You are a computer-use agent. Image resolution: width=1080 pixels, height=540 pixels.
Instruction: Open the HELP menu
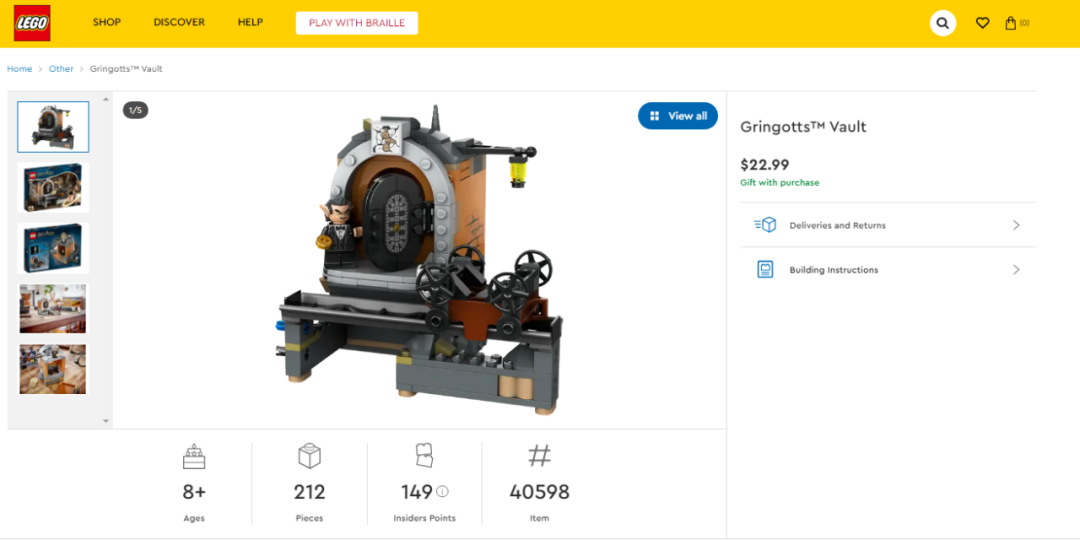251,22
